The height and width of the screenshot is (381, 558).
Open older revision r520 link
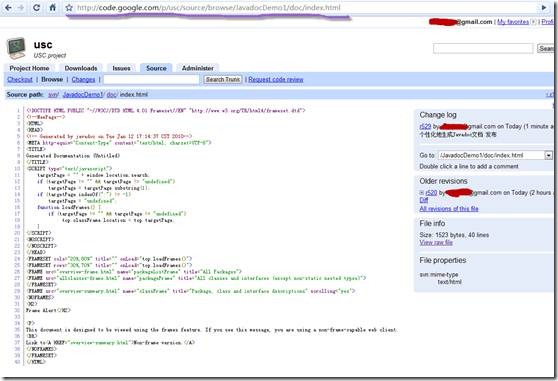(x=431, y=192)
